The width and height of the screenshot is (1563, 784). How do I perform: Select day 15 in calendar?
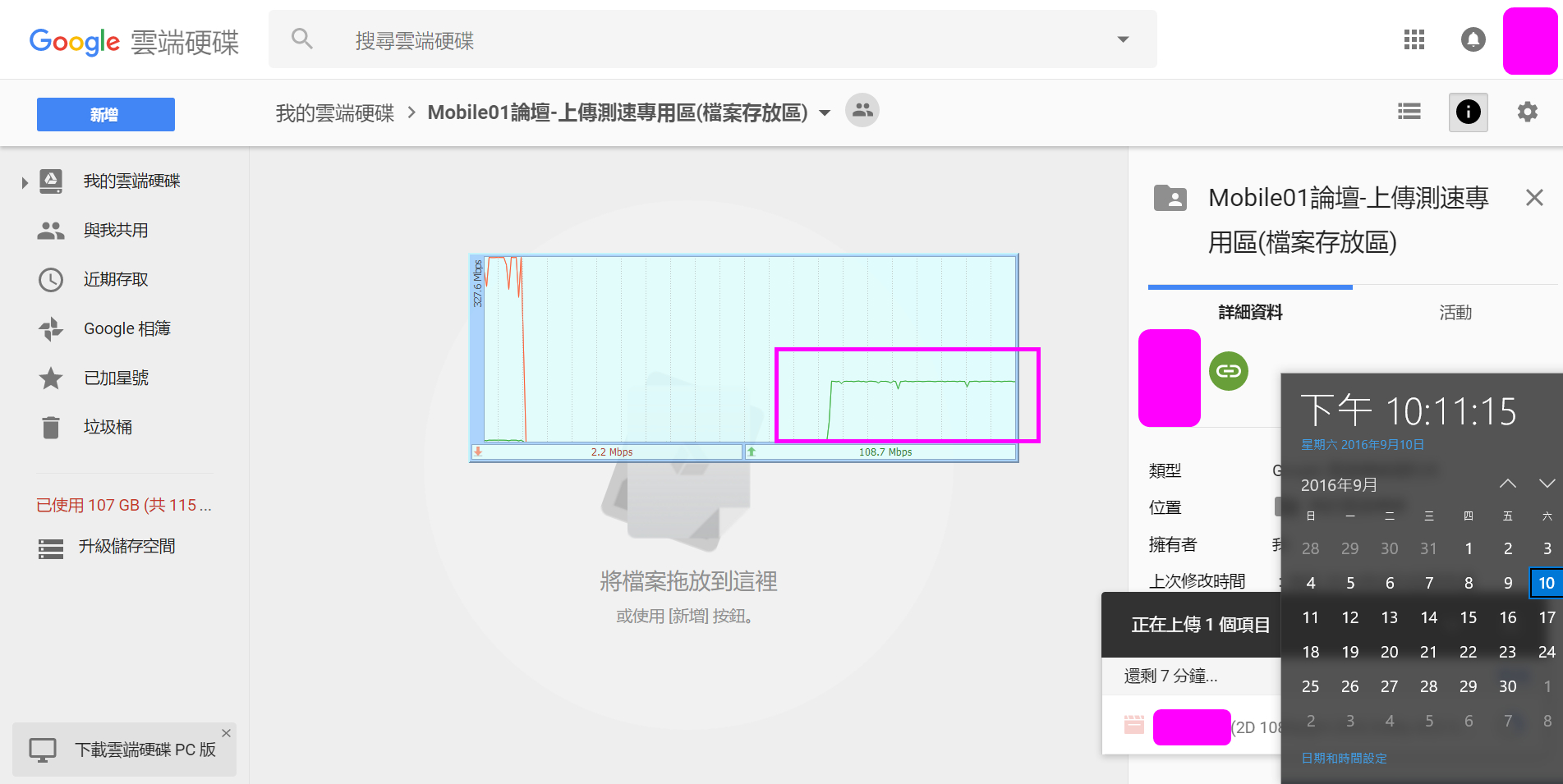pos(1469,617)
